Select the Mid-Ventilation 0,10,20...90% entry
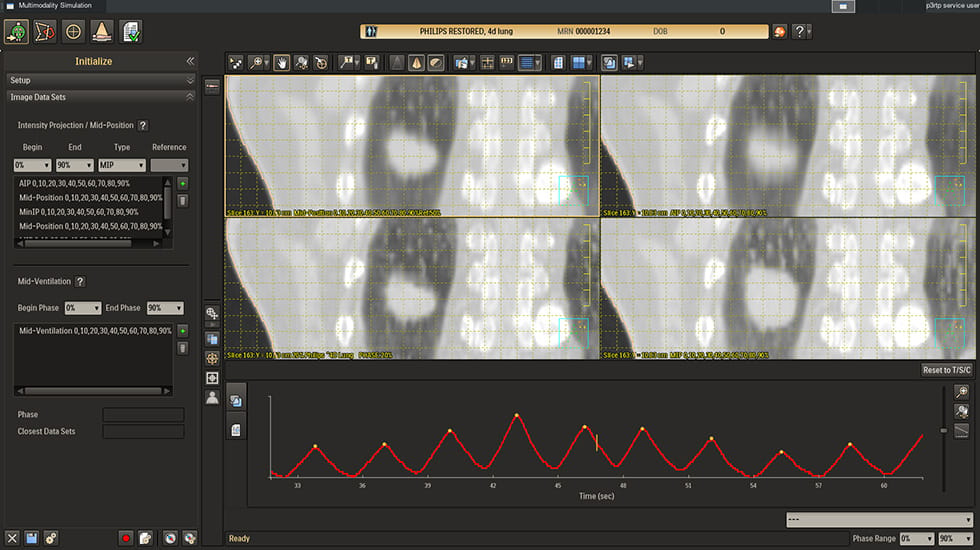The height and width of the screenshot is (550, 980). tap(94, 331)
